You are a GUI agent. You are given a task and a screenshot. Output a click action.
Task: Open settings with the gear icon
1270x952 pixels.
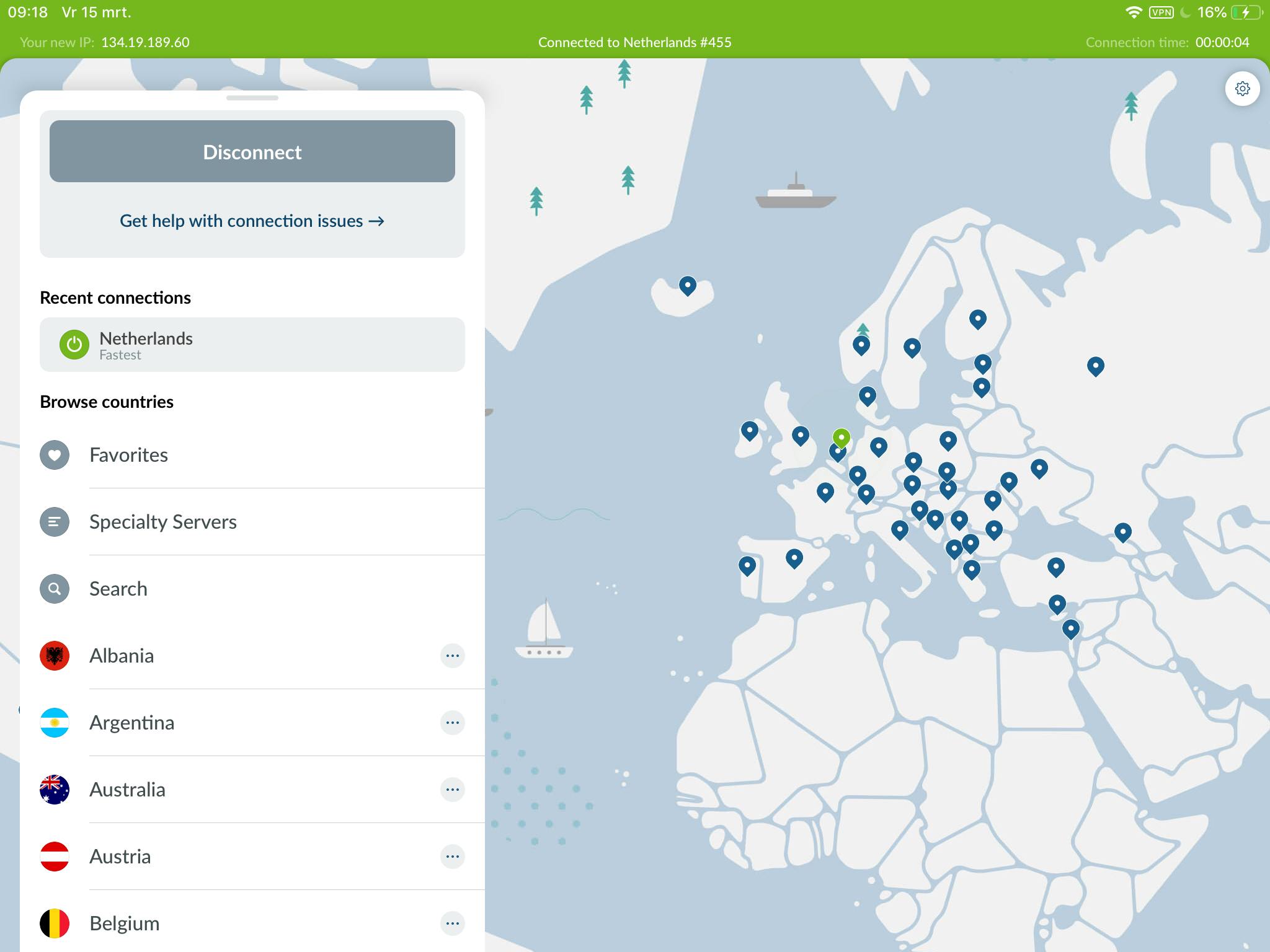click(x=1242, y=89)
